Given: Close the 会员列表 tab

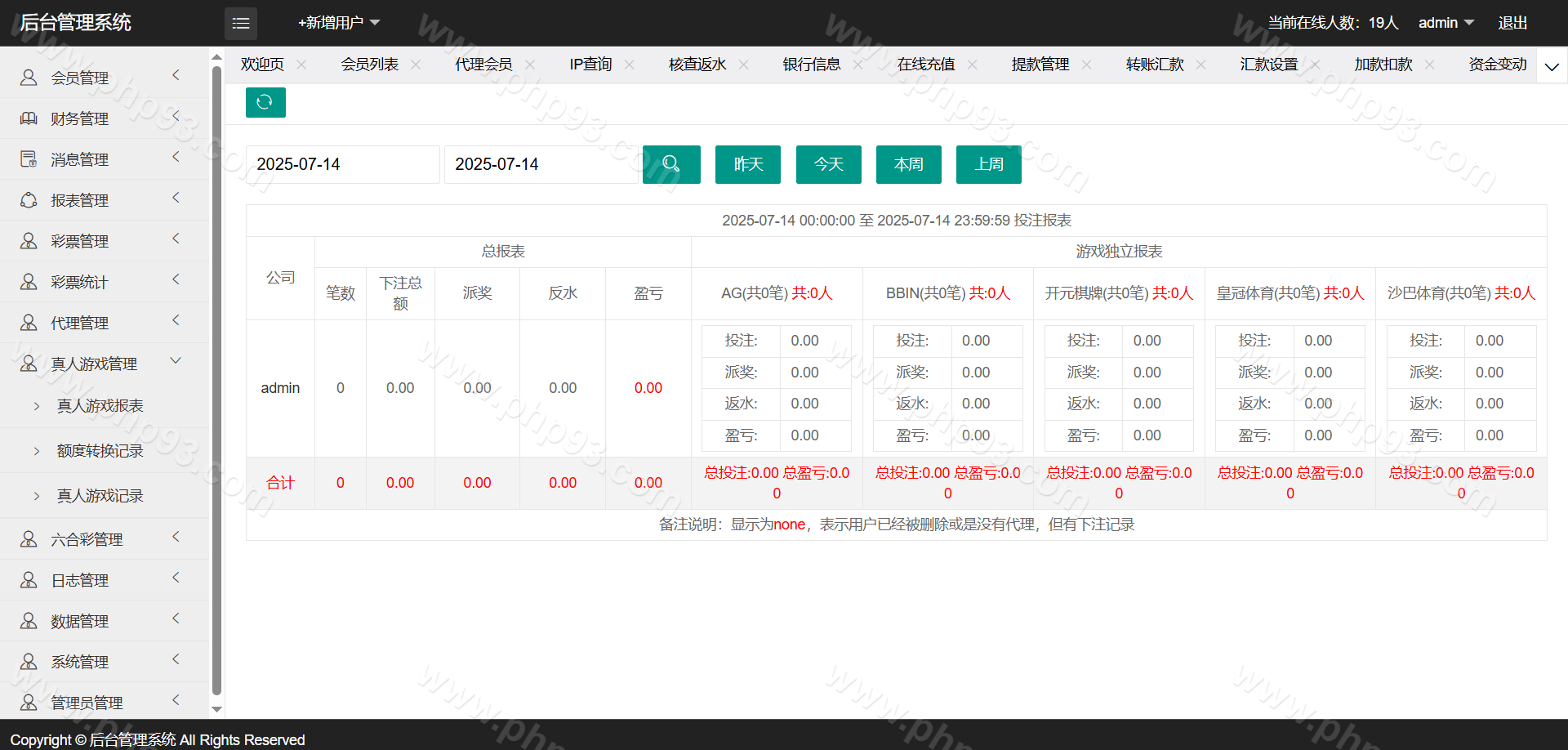Looking at the screenshot, I should pyautogui.click(x=416, y=65).
